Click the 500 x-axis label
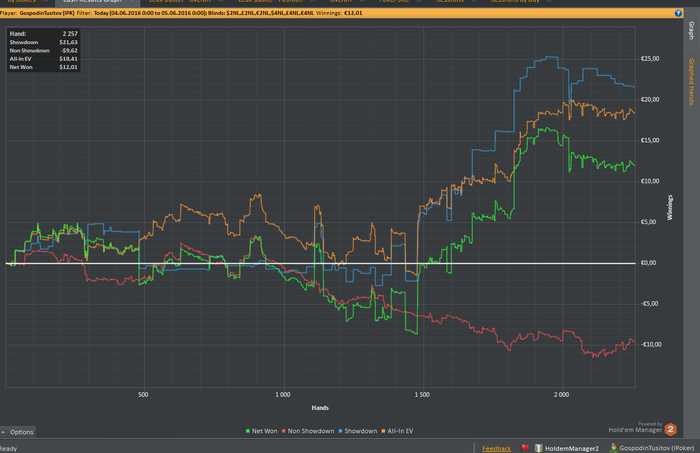Image resolution: width=700 pixels, height=453 pixels. point(143,395)
